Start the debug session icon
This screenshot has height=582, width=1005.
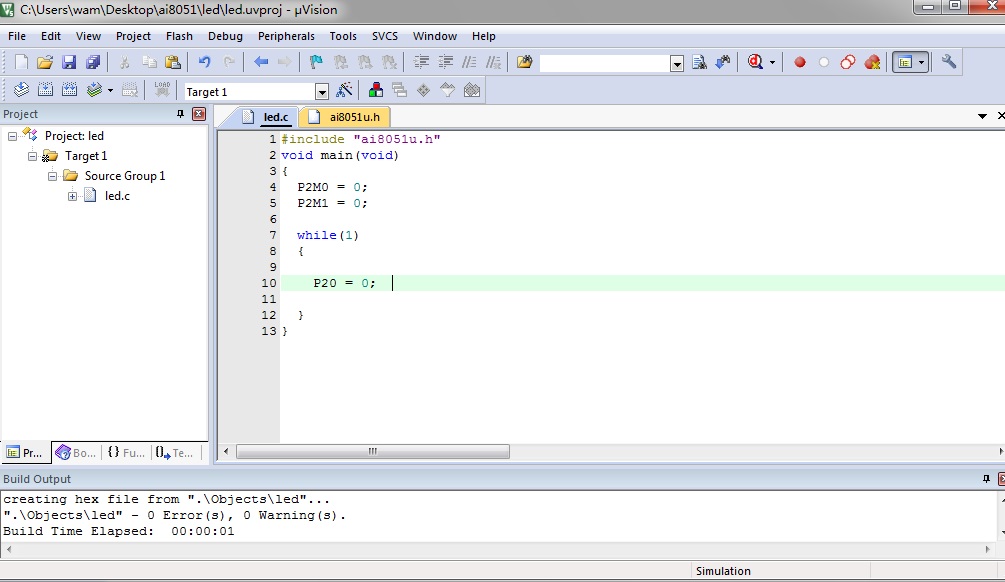click(756, 62)
